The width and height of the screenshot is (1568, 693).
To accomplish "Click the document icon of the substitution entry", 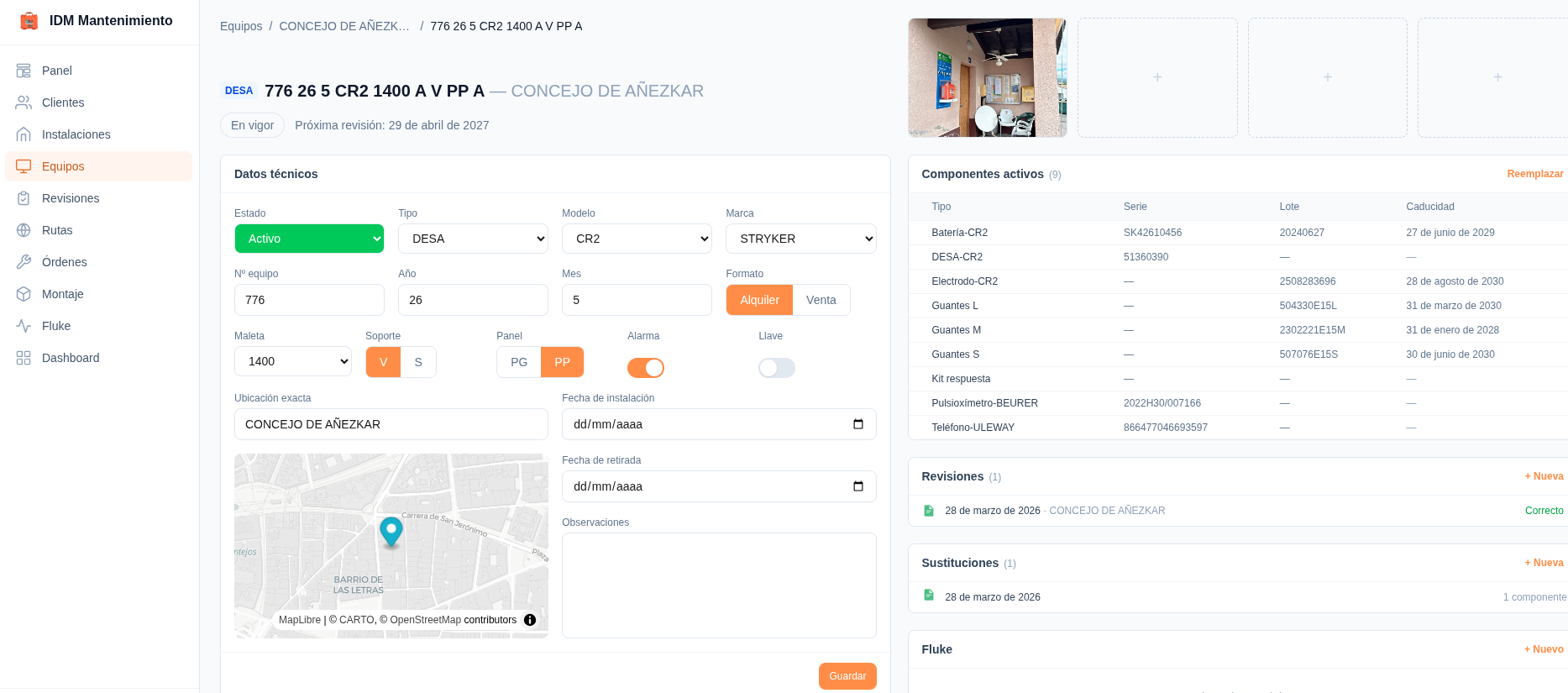I will point(929,595).
